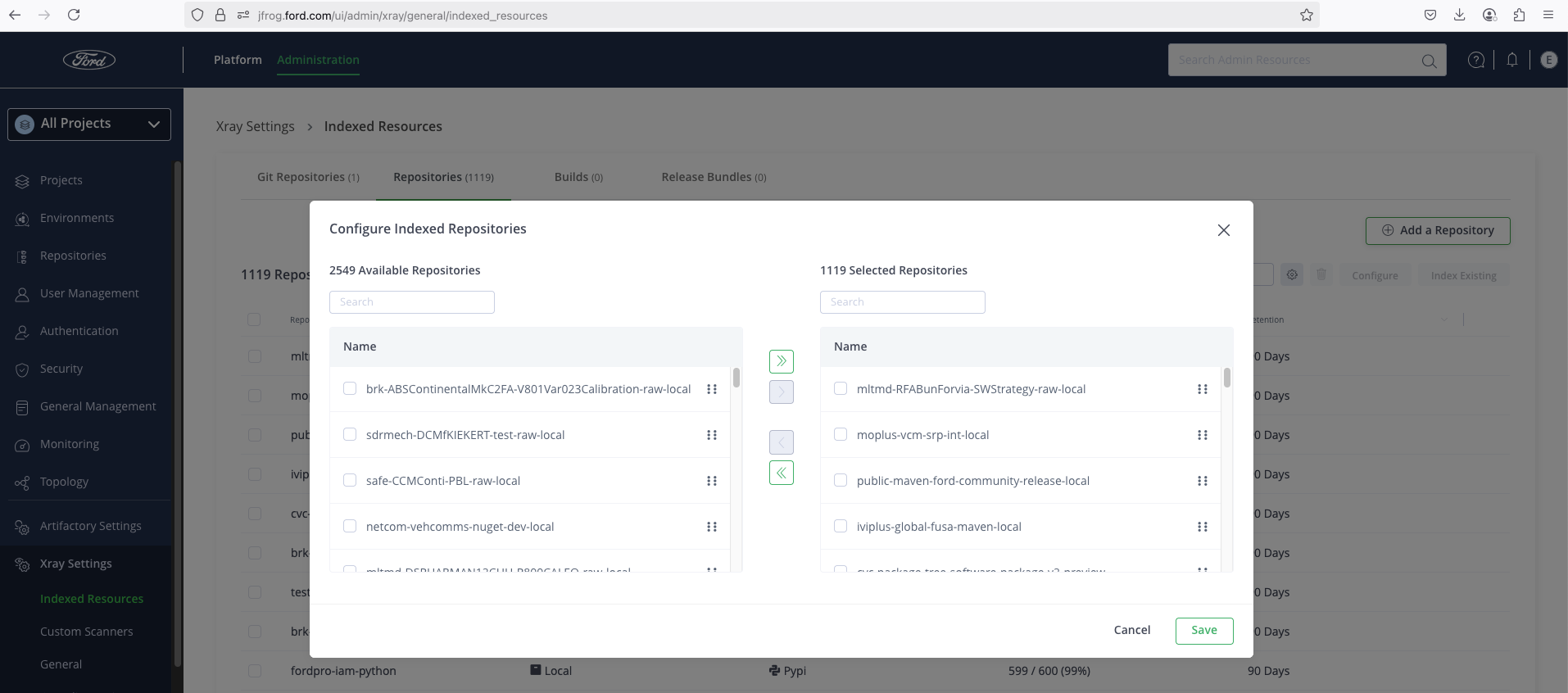Tick the fordpro-iam-python row checkbox

tap(255, 671)
